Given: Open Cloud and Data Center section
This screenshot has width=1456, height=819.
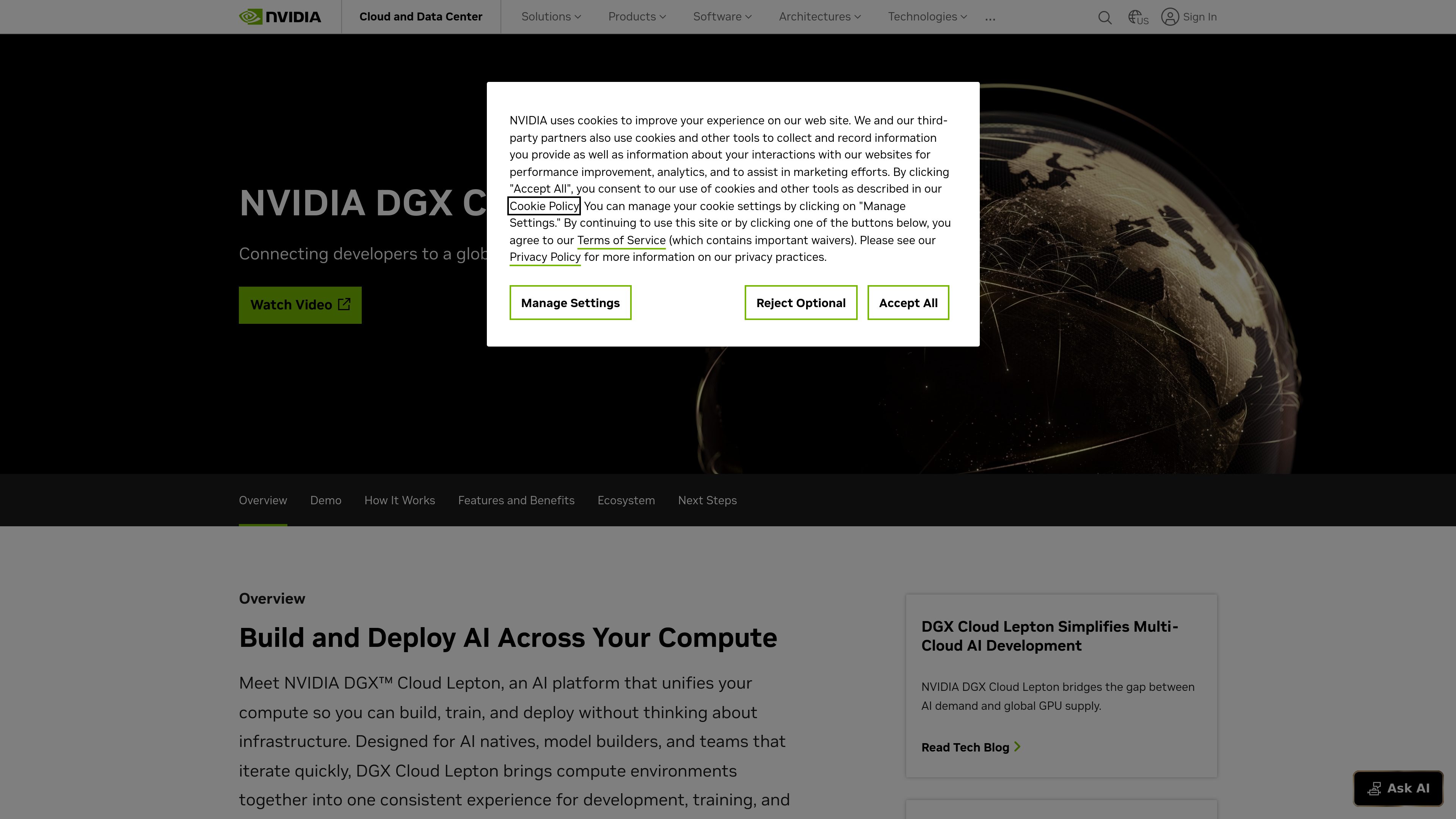Looking at the screenshot, I should (421, 17).
